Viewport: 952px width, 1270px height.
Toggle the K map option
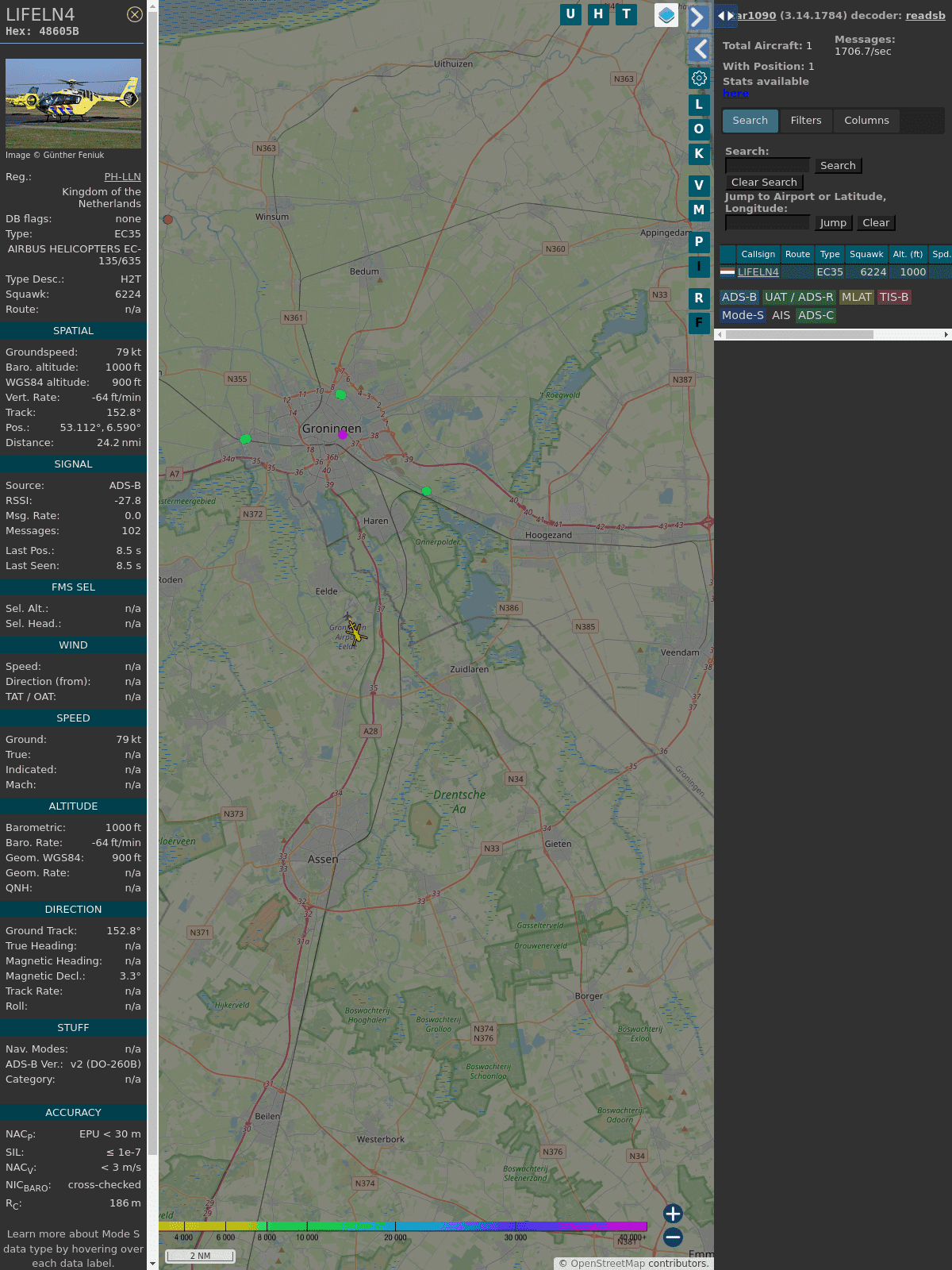699,154
